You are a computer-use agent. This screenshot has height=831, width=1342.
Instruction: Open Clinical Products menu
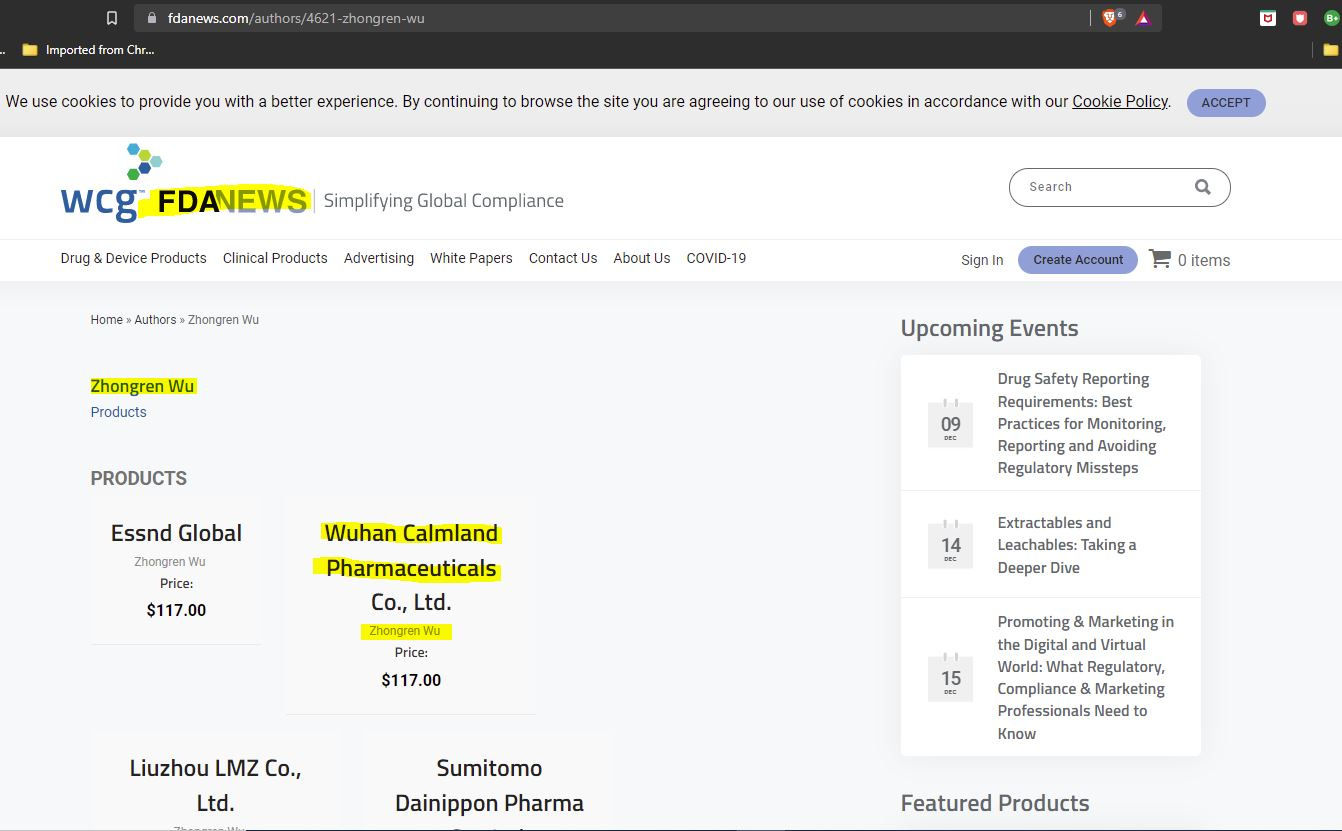275,258
